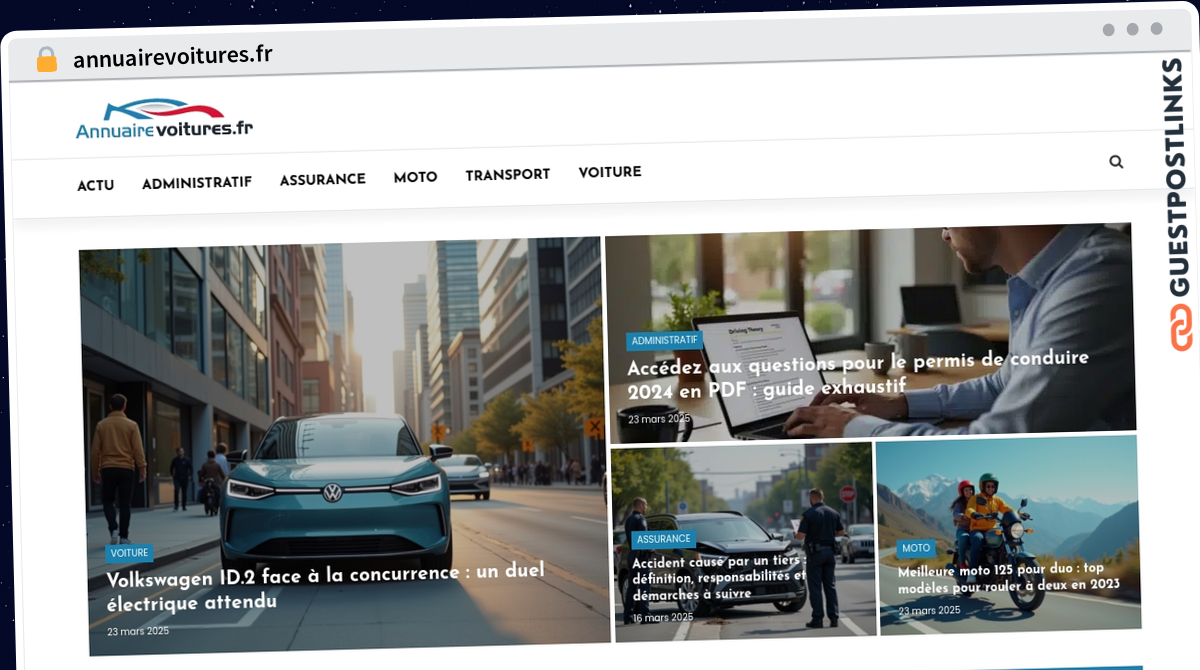Select the MOTO navigation item
This screenshot has height=670, width=1200.
[x=415, y=177]
